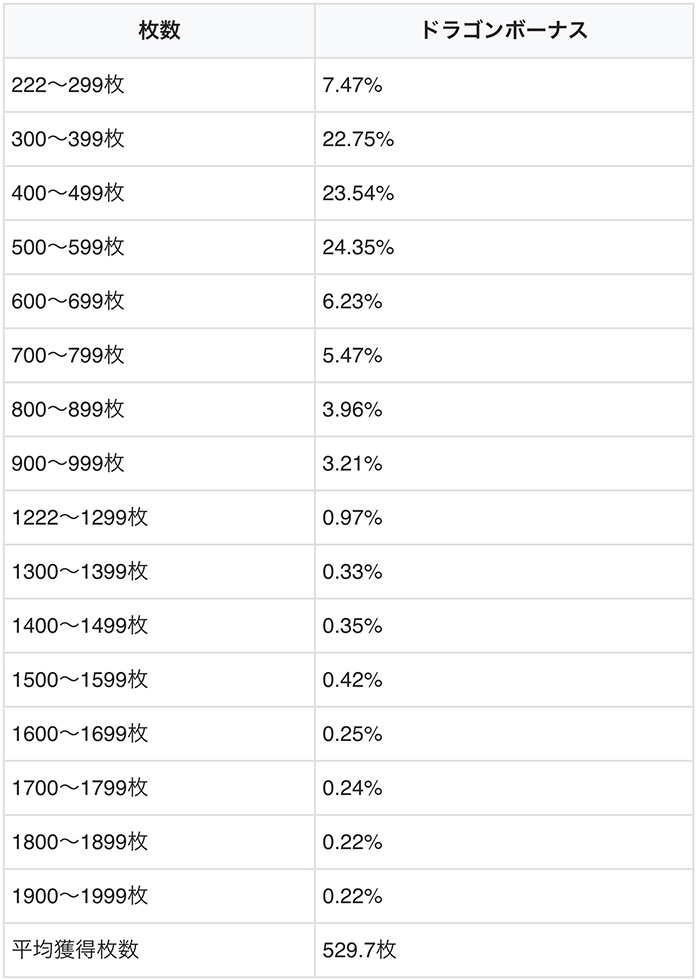This screenshot has height=980, width=700.
Task: Click the 平均獲得枚数 row label
Action: coord(75,949)
